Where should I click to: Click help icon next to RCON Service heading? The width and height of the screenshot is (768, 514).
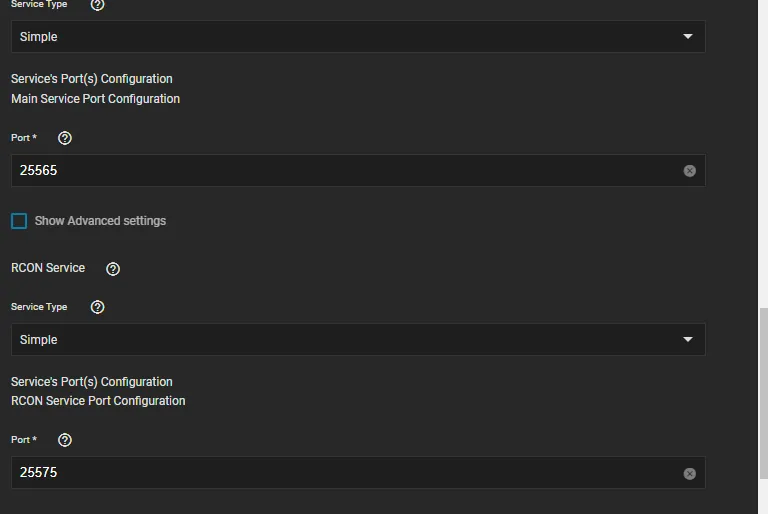(113, 269)
